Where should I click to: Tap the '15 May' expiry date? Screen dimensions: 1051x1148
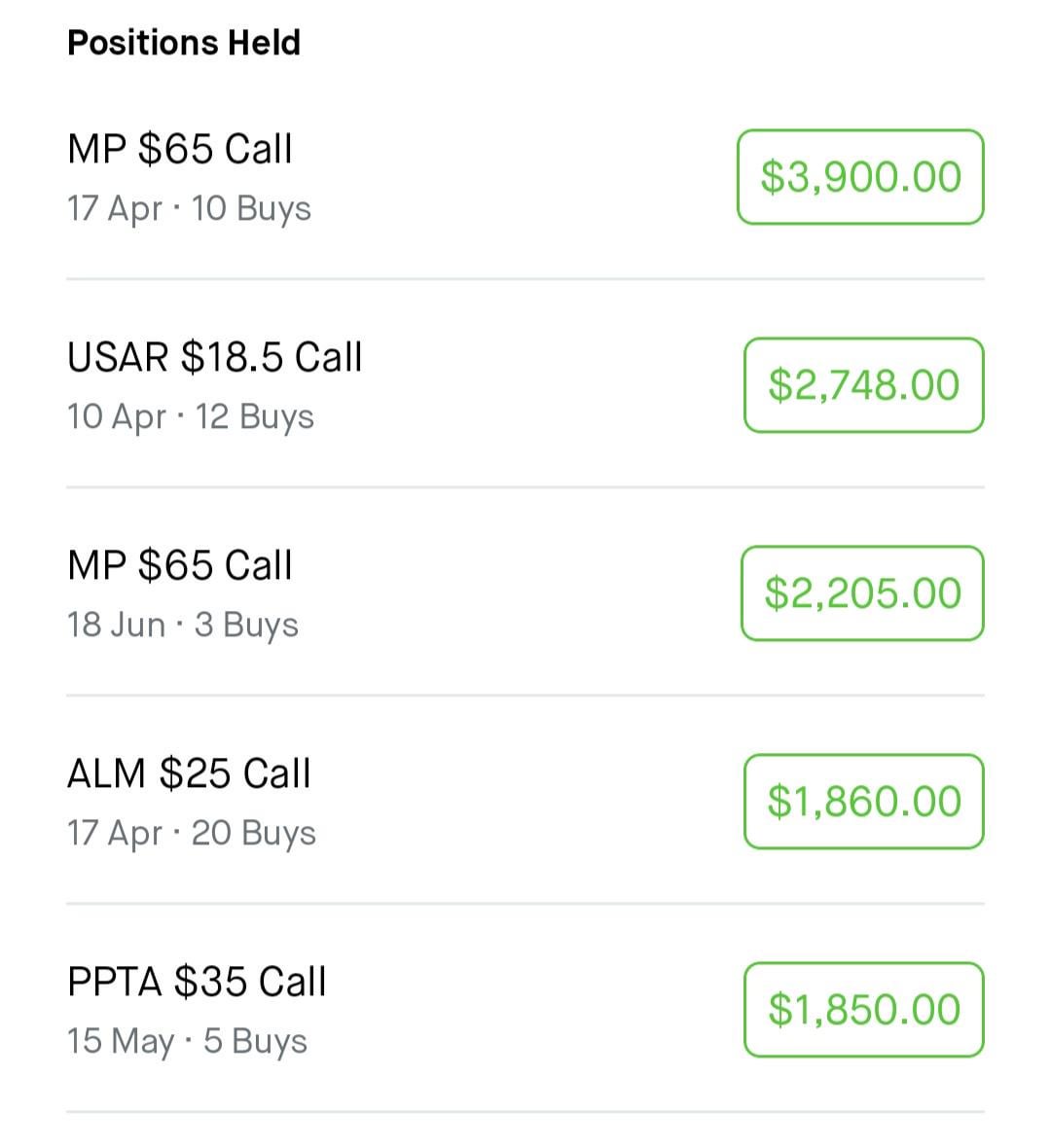121,1042
